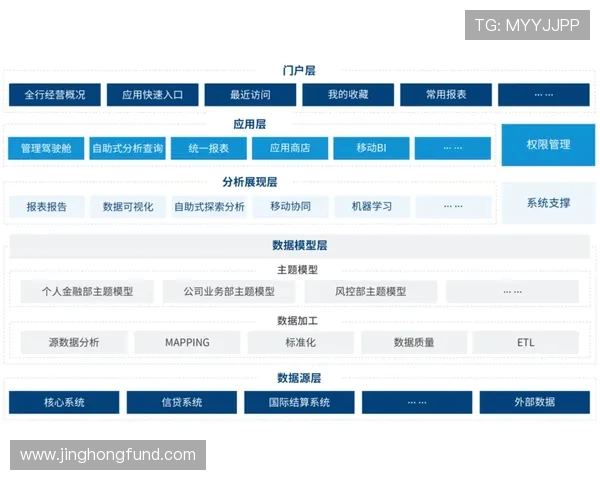Select the 自助式分析查询 box
The width and height of the screenshot is (600, 480).
(x=127, y=148)
